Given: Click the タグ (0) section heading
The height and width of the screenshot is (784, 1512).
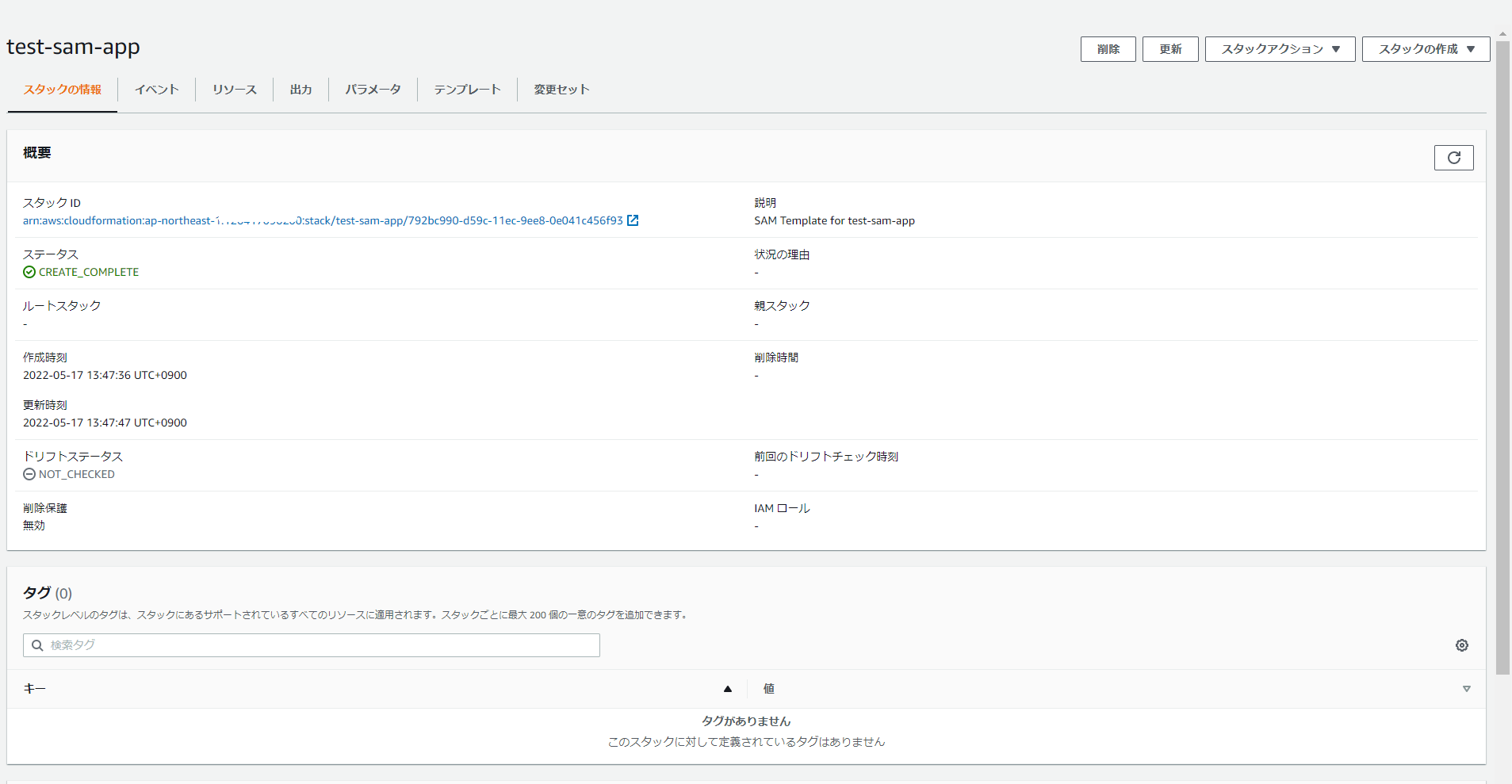Looking at the screenshot, I should pyautogui.click(x=48, y=593).
